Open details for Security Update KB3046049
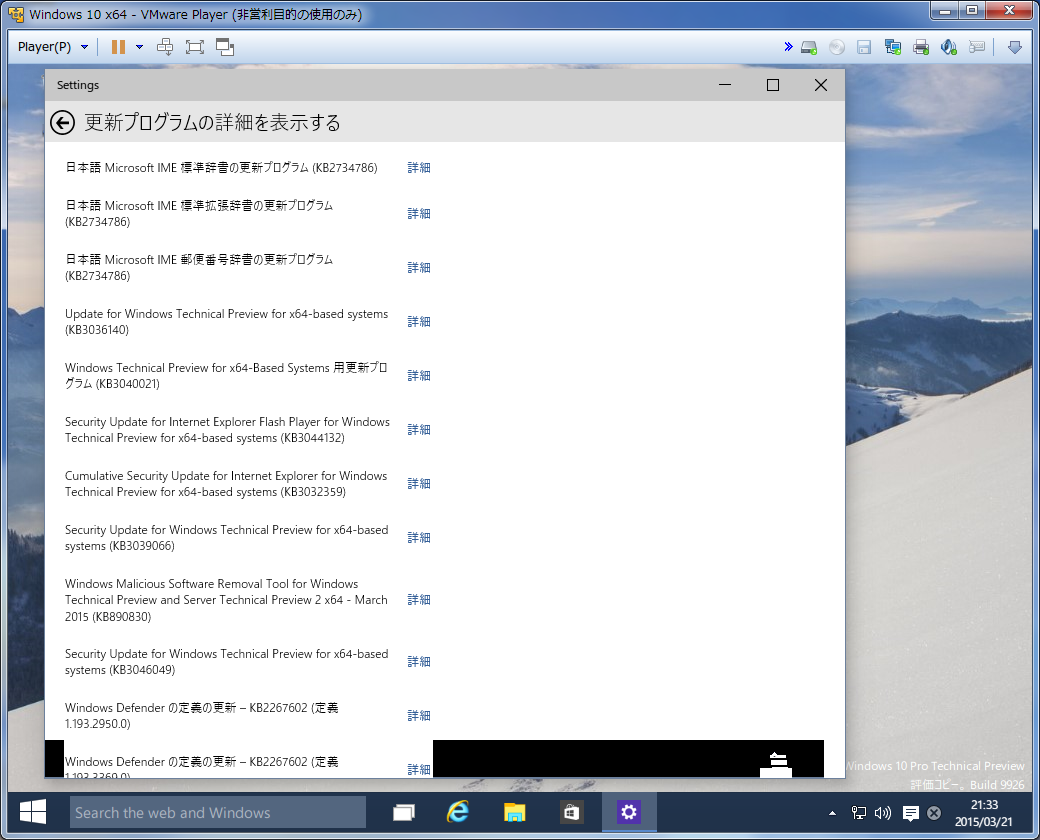 (419, 662)
